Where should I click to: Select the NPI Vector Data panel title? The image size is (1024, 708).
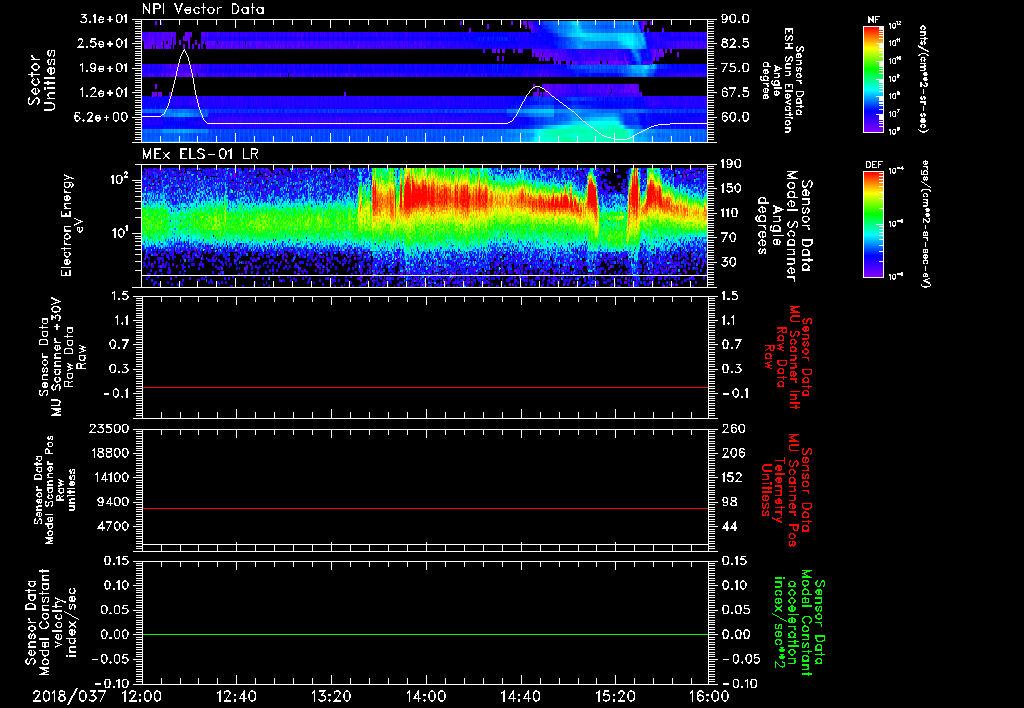[x=203, y=8]
